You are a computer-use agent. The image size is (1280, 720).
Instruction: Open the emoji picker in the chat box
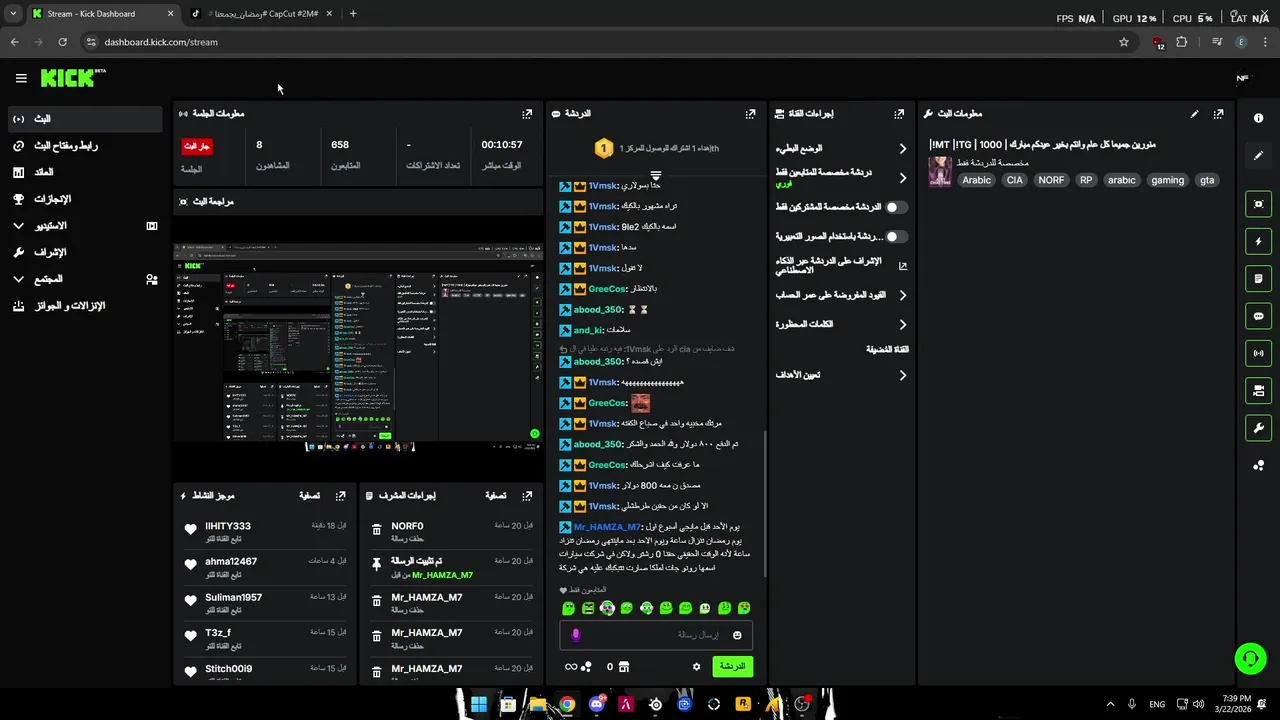point(737,635)
